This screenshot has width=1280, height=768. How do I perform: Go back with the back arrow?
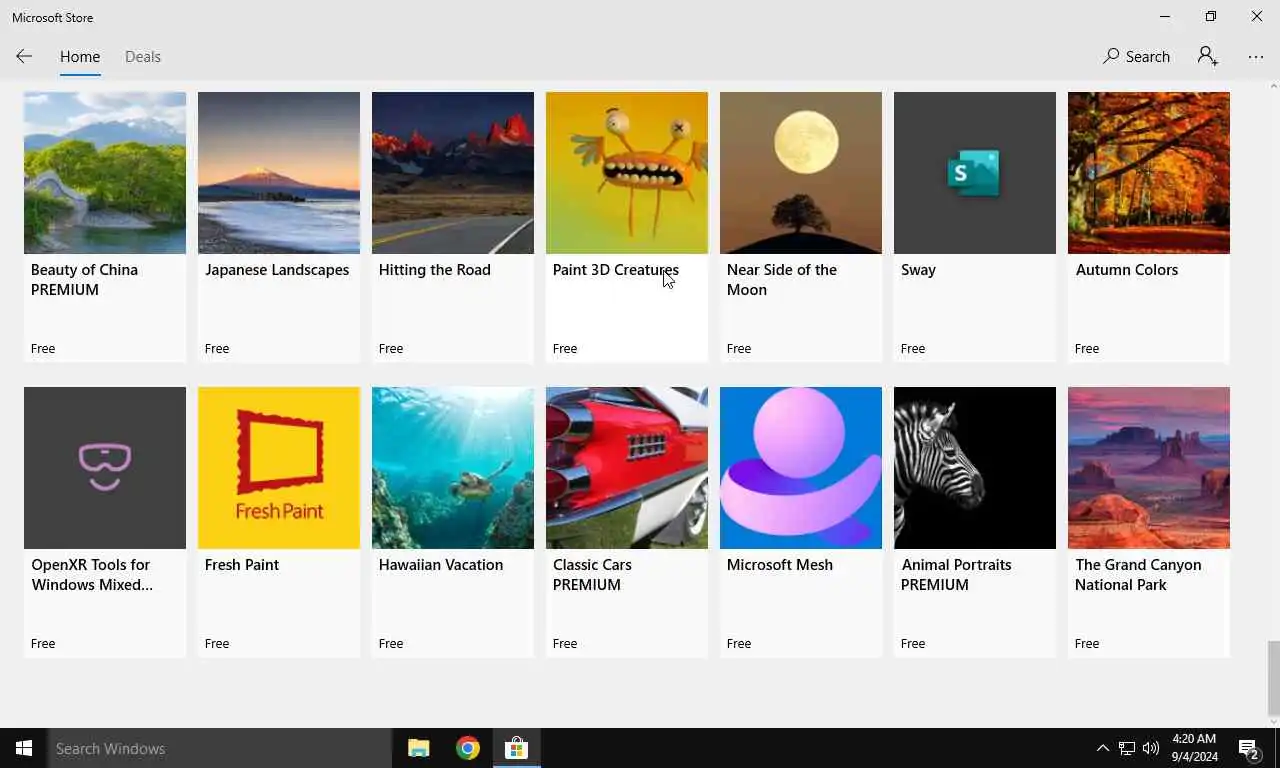(24, 57)
